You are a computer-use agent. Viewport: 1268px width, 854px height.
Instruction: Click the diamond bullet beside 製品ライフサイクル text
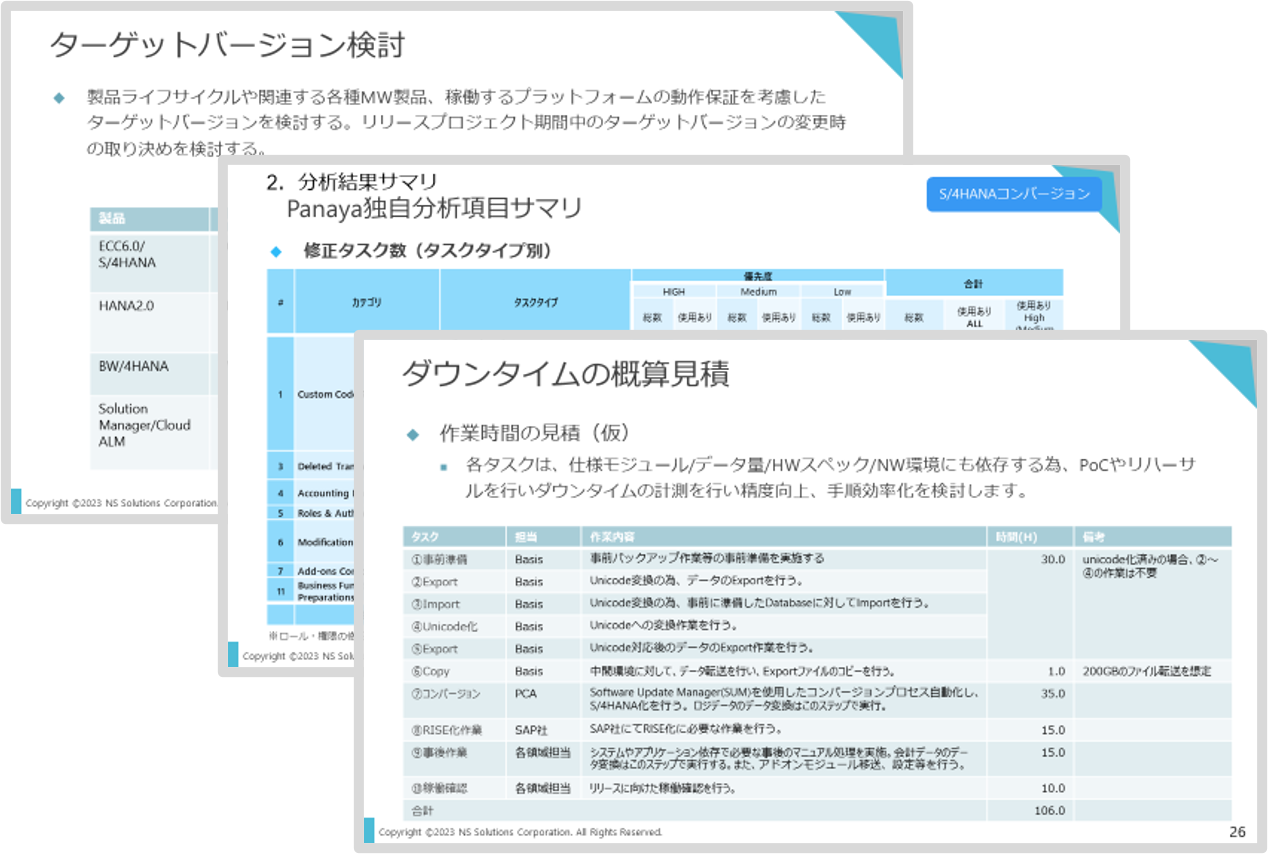59,98
